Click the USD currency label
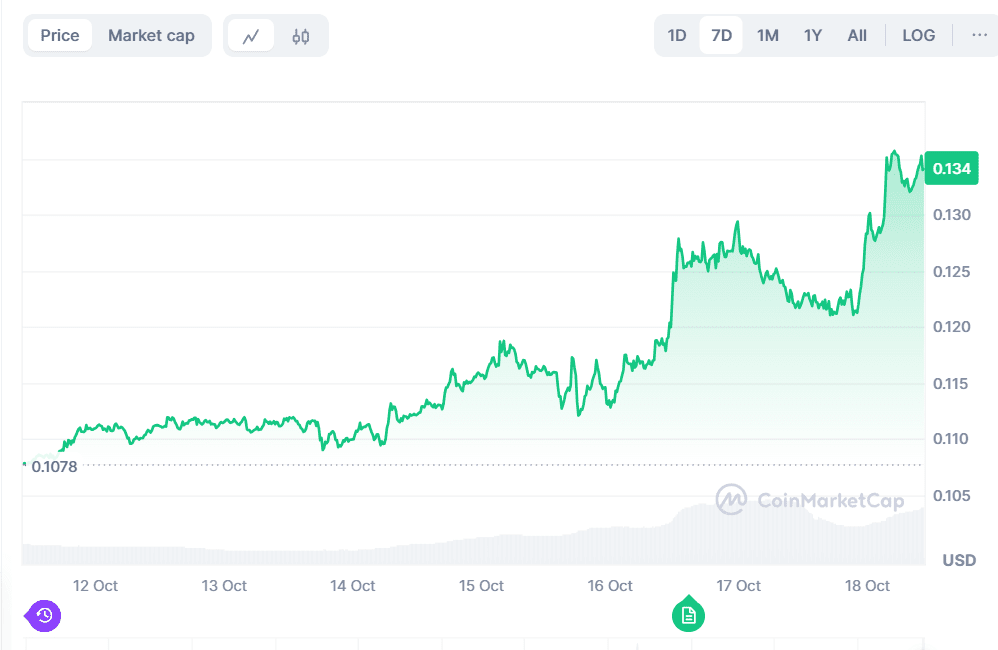 961,560
